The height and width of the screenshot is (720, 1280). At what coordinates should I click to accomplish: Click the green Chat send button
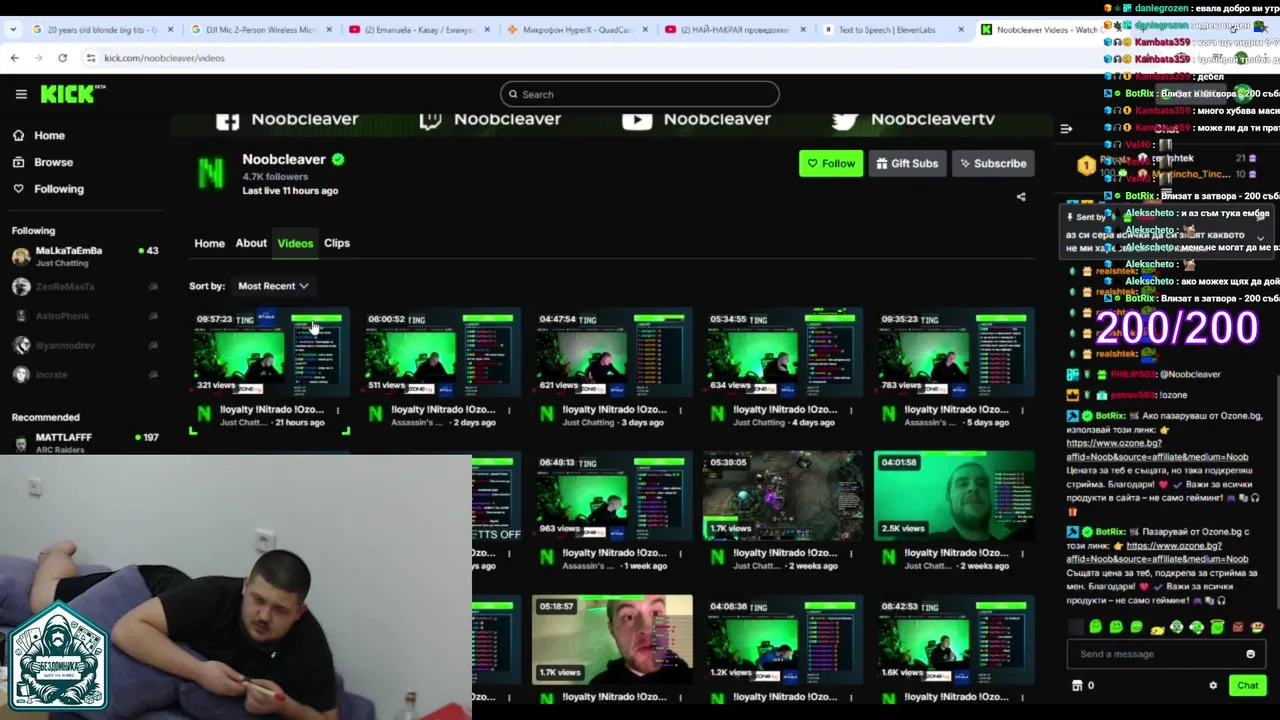[1247, 686]
